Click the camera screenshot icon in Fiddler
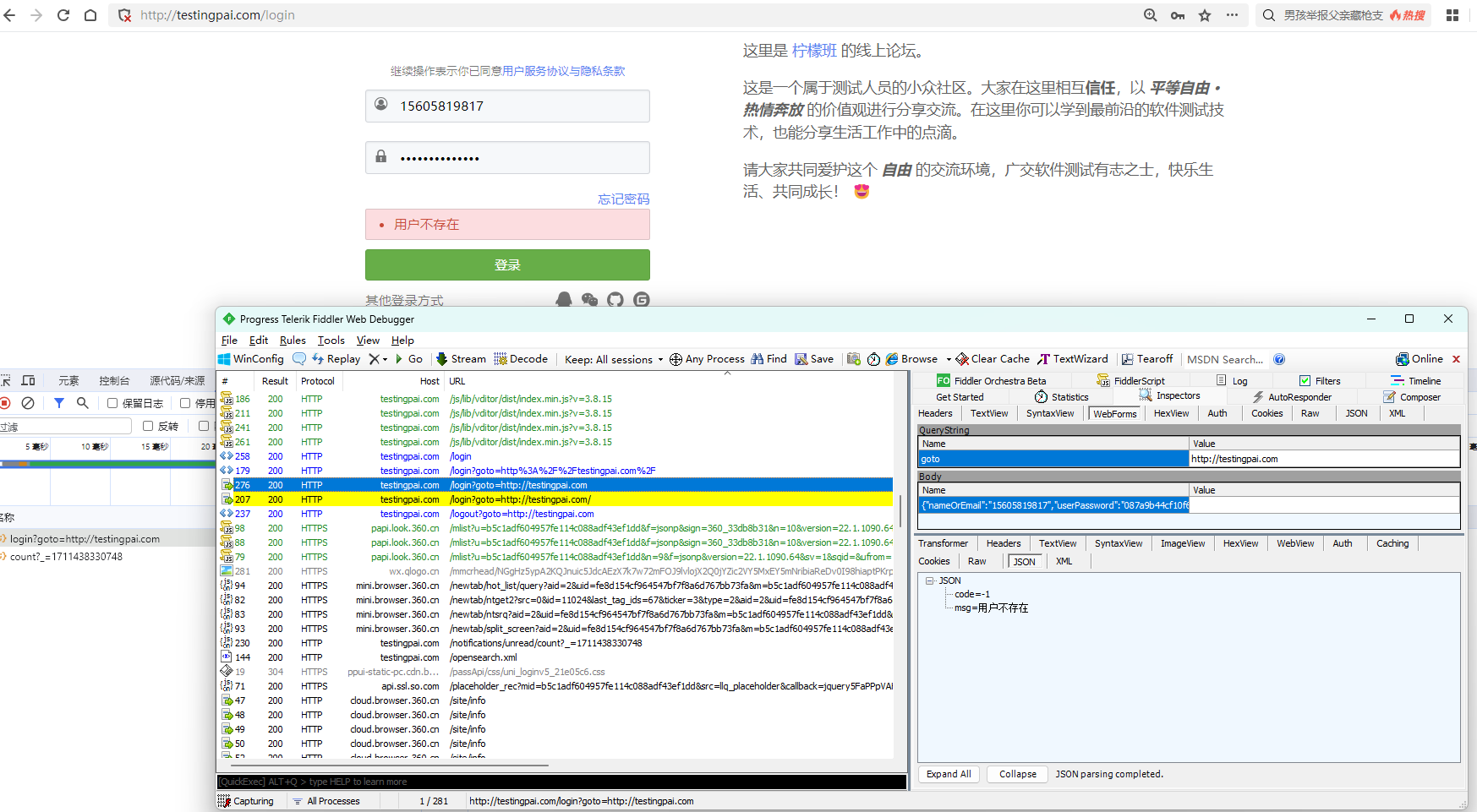1477x812 pixels. [854, 359]
